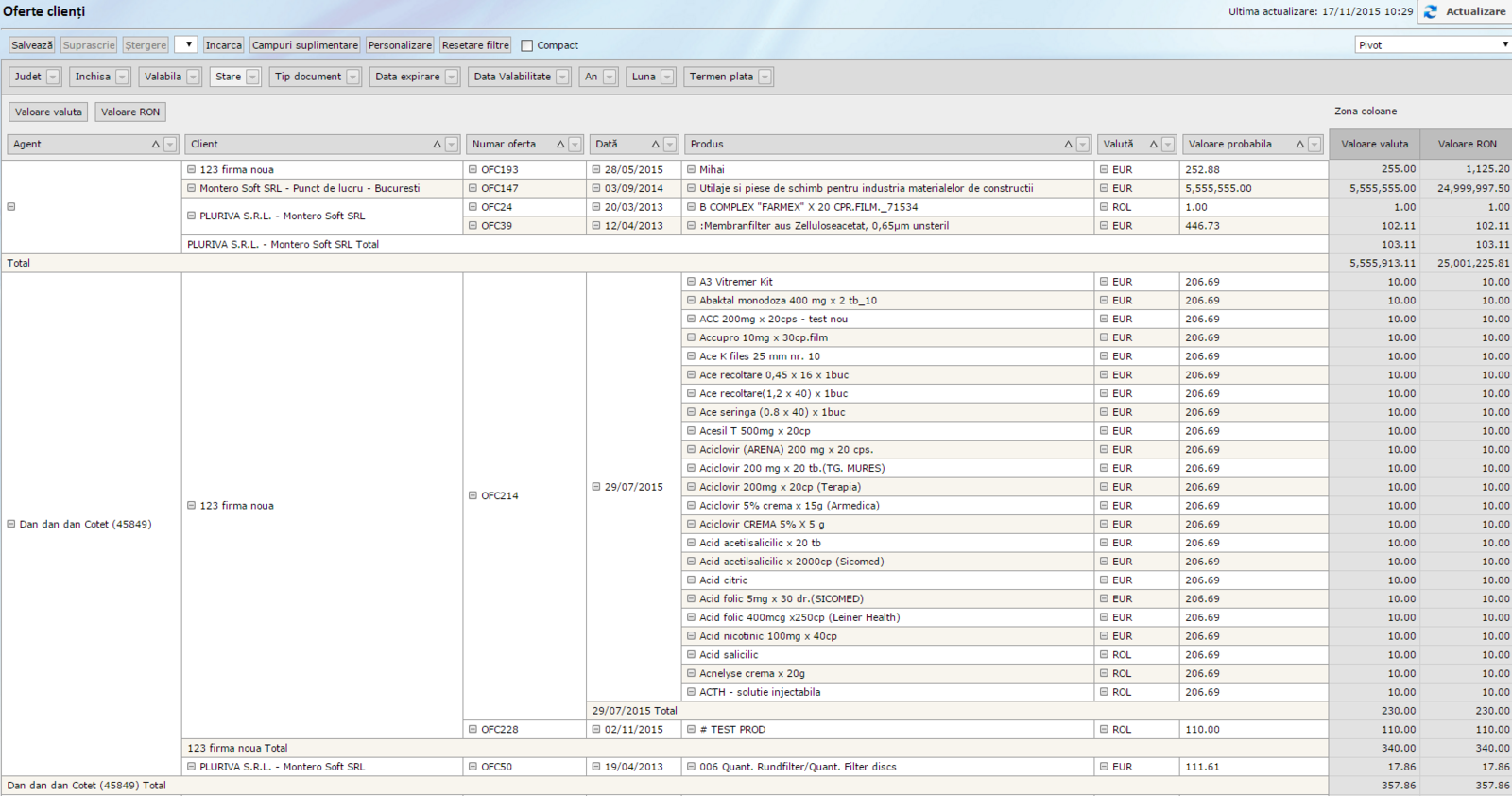The height and width of the screenshot is (796, 1512).
Task: Click sort triangle in Agent column header
Action: click(156, 145)
